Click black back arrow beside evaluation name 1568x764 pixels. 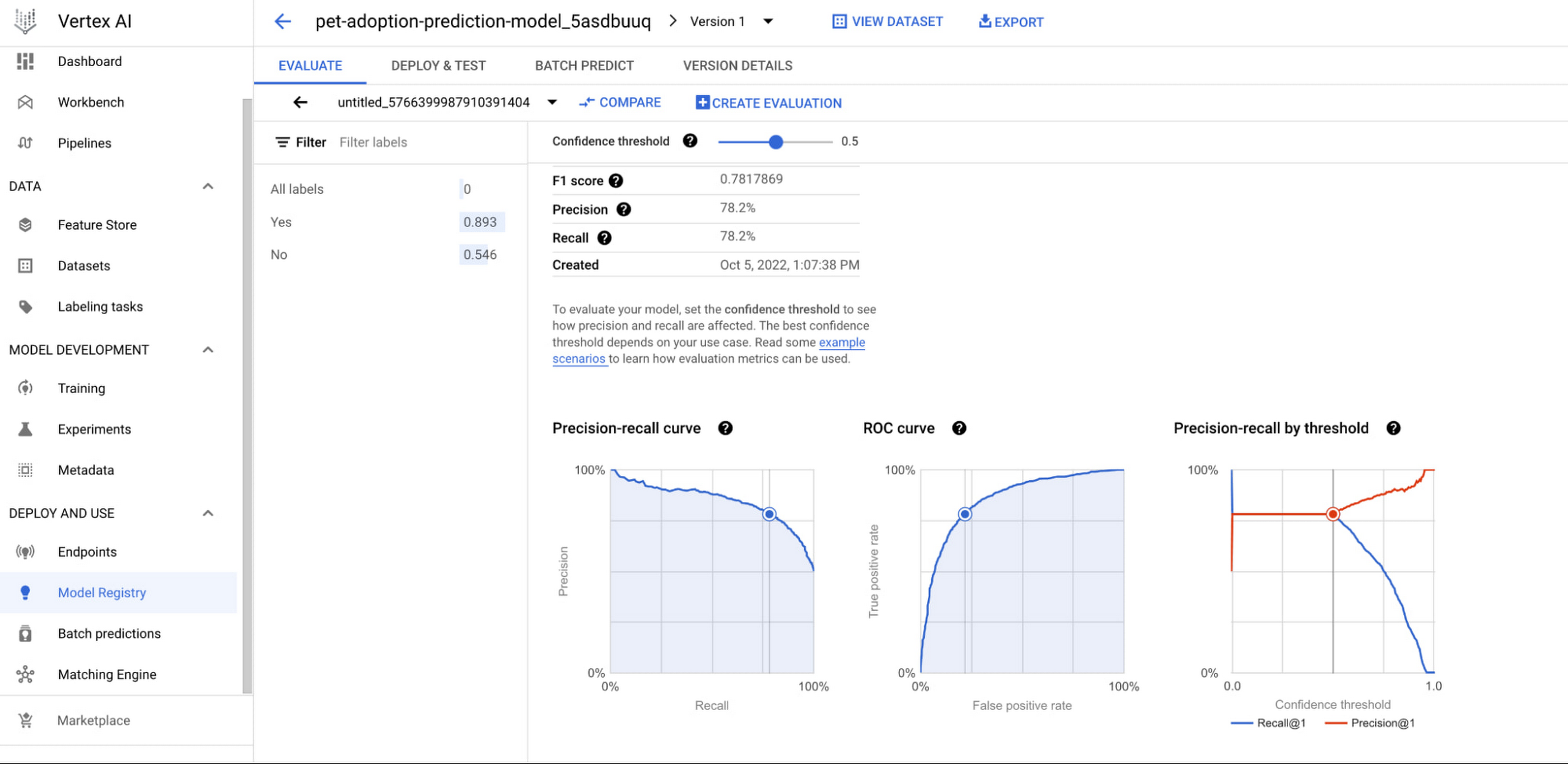300,103
